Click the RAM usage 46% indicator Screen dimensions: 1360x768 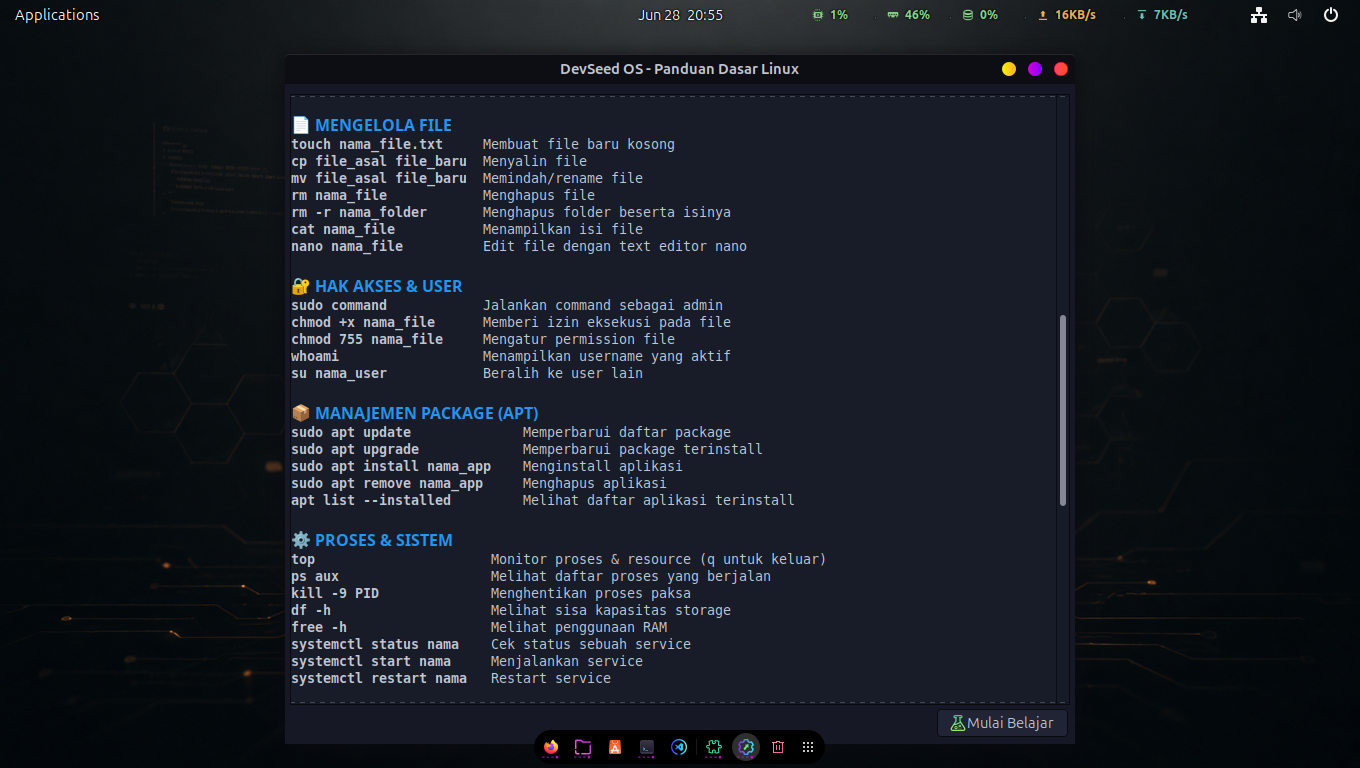coord(908,15)
